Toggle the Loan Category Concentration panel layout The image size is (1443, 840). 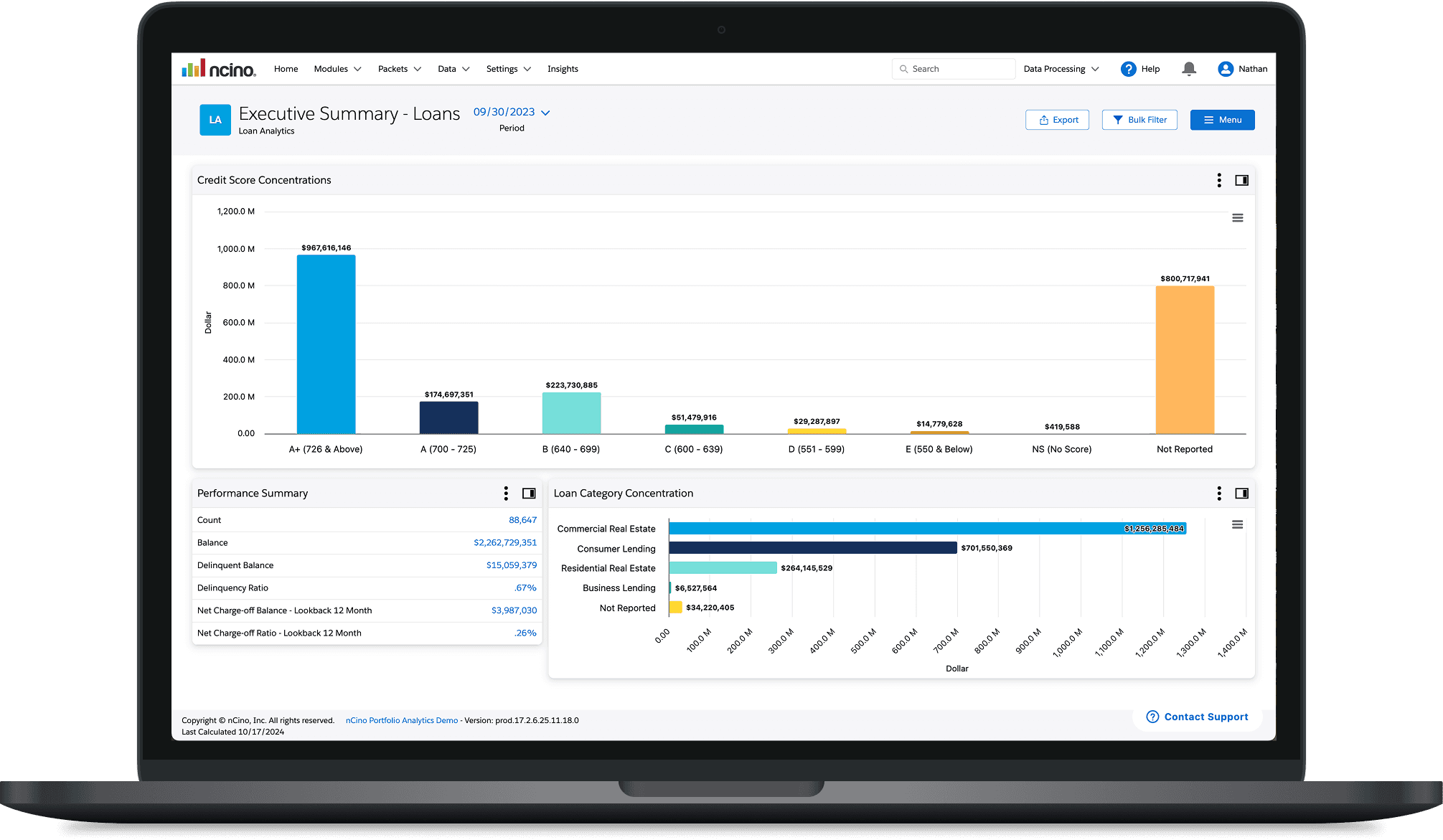[1242, 494]
